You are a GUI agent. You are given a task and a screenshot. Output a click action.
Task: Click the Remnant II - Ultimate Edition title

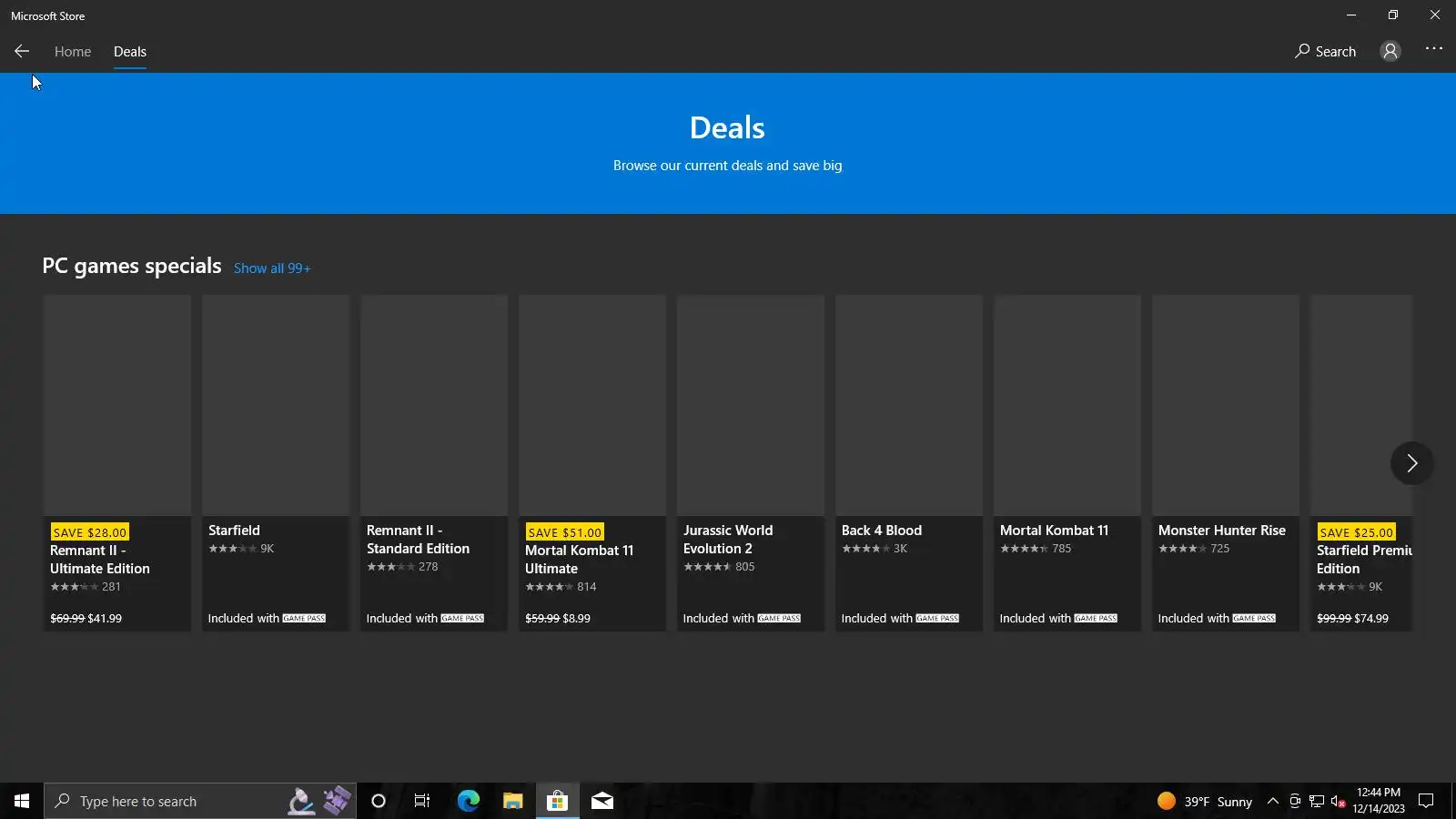pos(100,560)
